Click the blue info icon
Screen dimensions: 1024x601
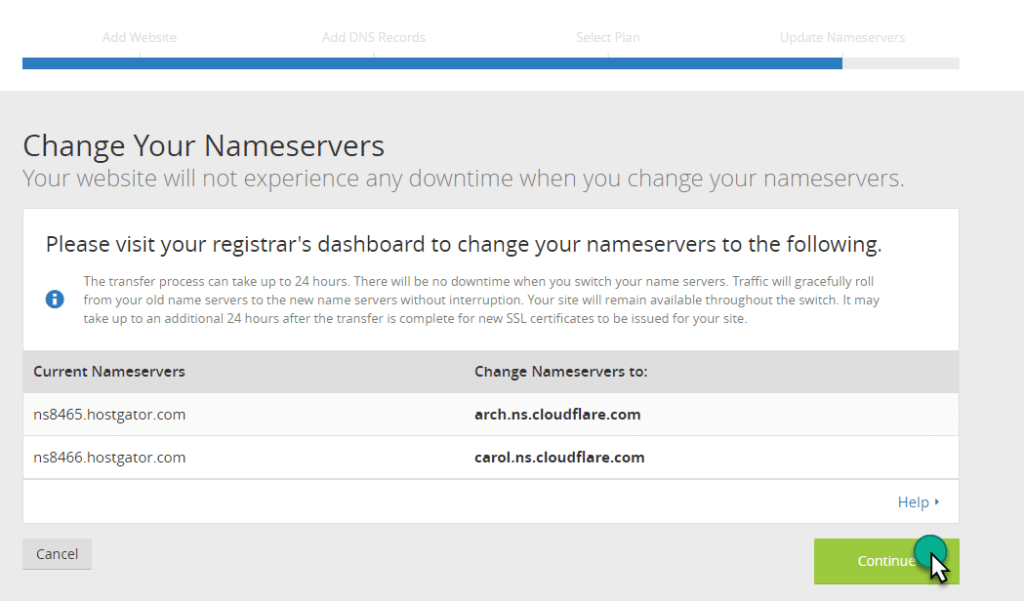(55, 299)
